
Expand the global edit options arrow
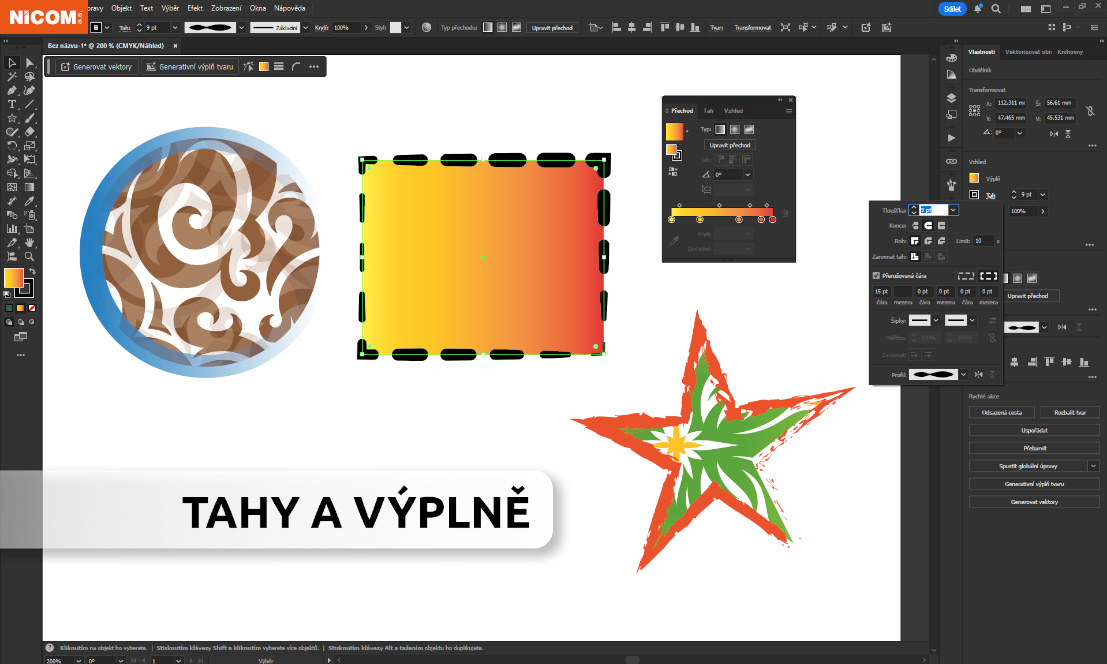(1094, 466)
